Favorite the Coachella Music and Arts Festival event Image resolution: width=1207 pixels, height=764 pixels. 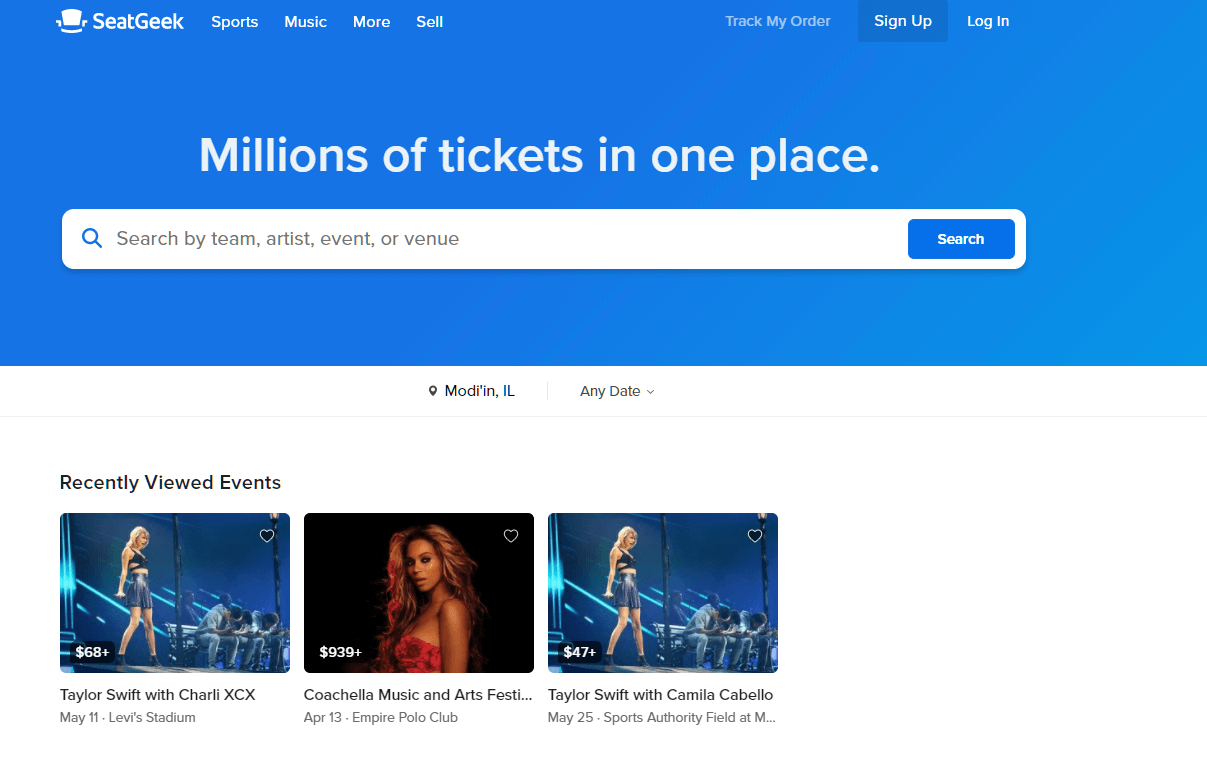click(511, 536)
